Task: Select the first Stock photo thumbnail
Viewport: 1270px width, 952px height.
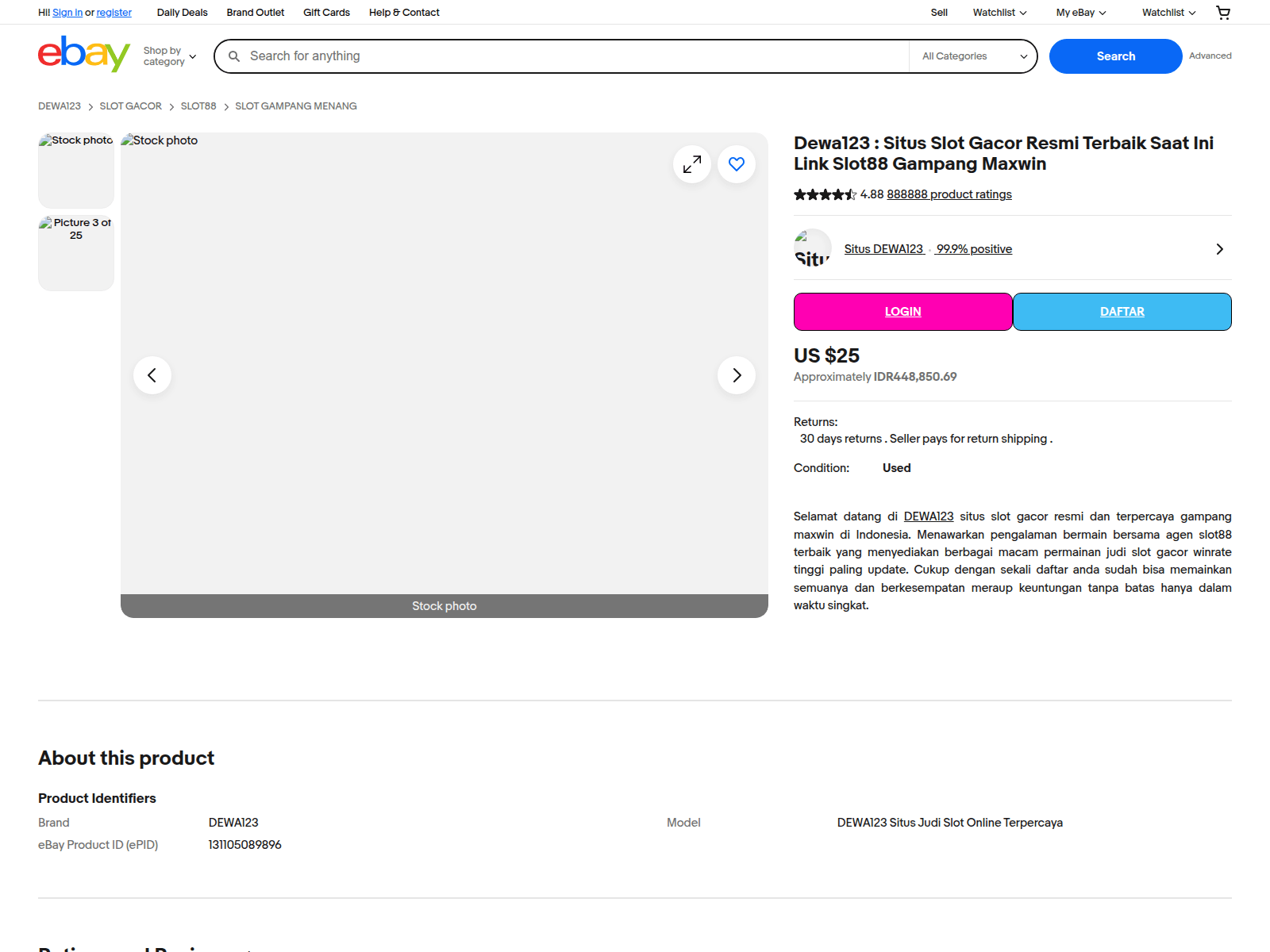Action: (76, 171)
